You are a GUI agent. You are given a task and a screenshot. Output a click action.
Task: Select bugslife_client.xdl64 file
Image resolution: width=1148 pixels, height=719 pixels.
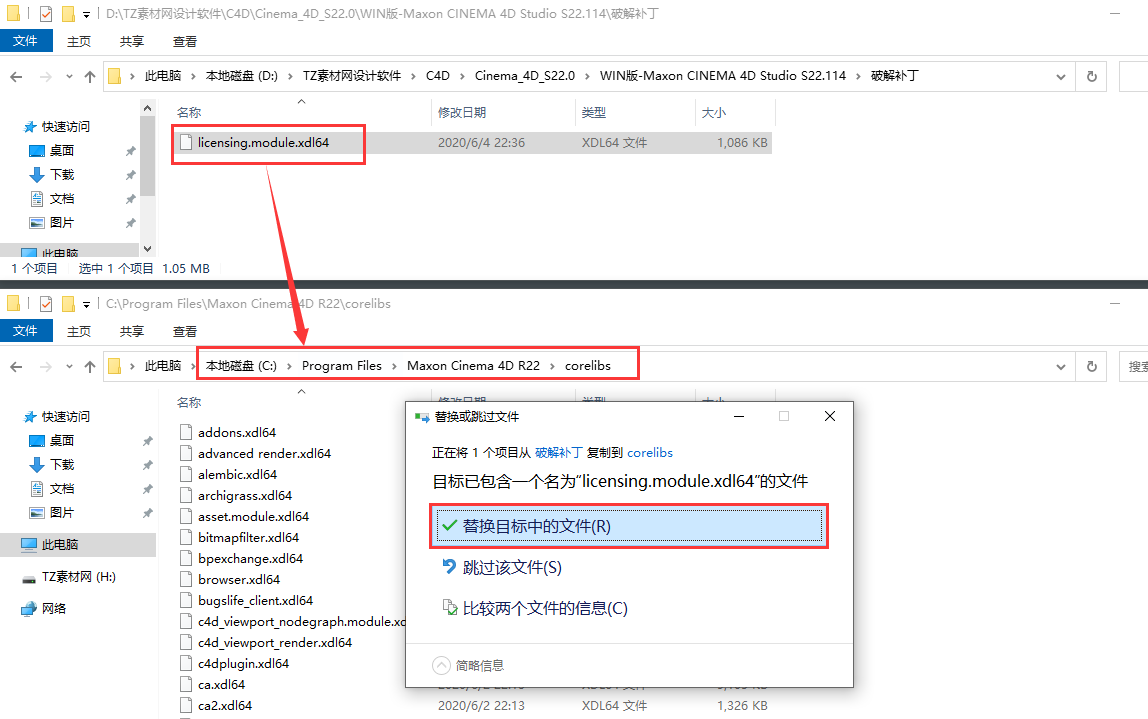[x=256, y=600]
